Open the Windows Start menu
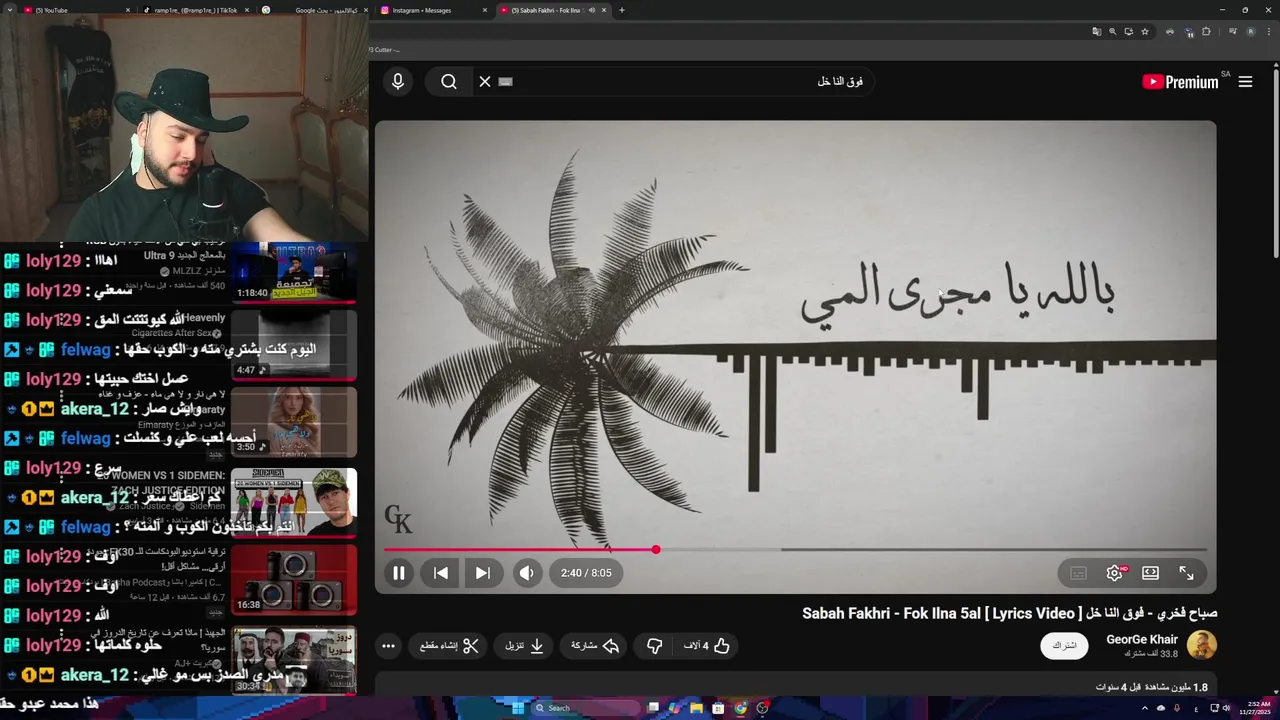 [x=518, y=708]
